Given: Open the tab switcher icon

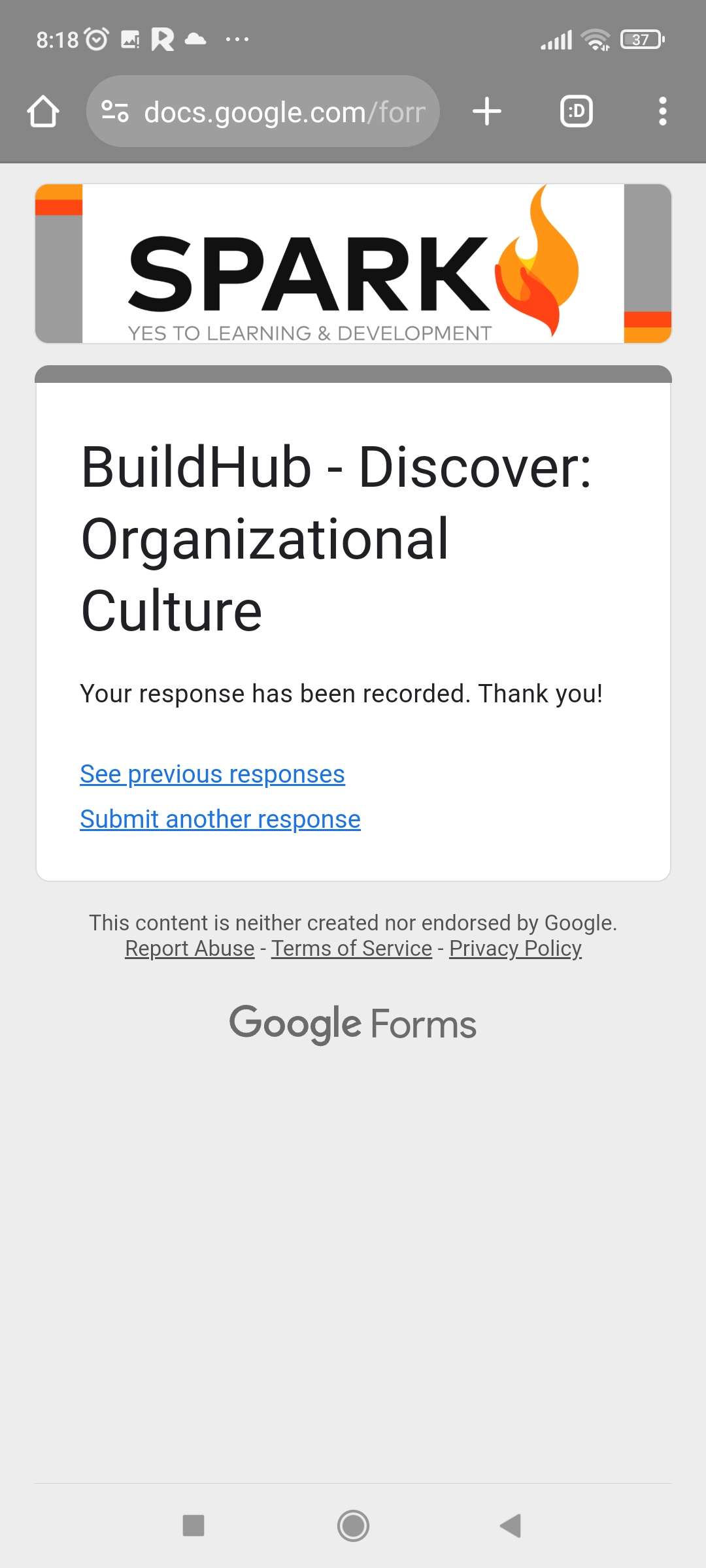Looking at the screenshot, I should (577, 111).
